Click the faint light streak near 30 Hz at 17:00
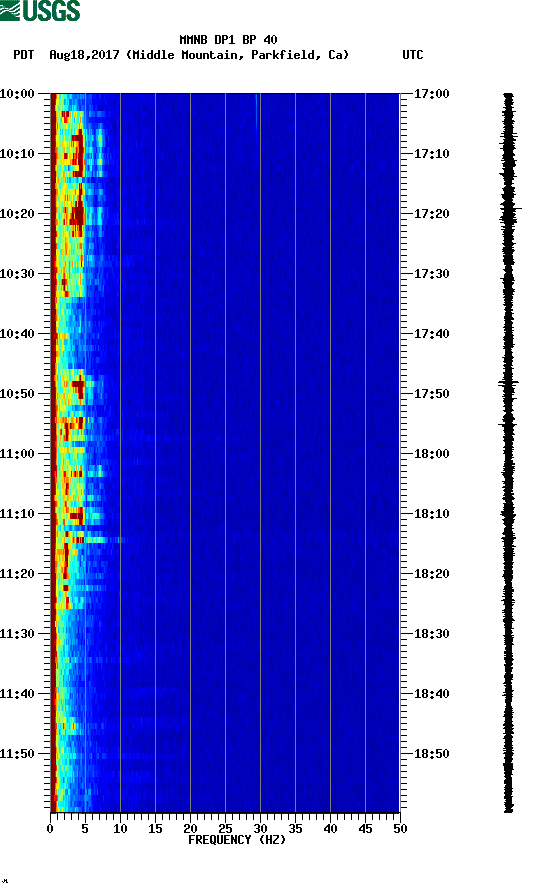This screenshot has height=892, width=552. pyautogui.click(x=257, y=112)
